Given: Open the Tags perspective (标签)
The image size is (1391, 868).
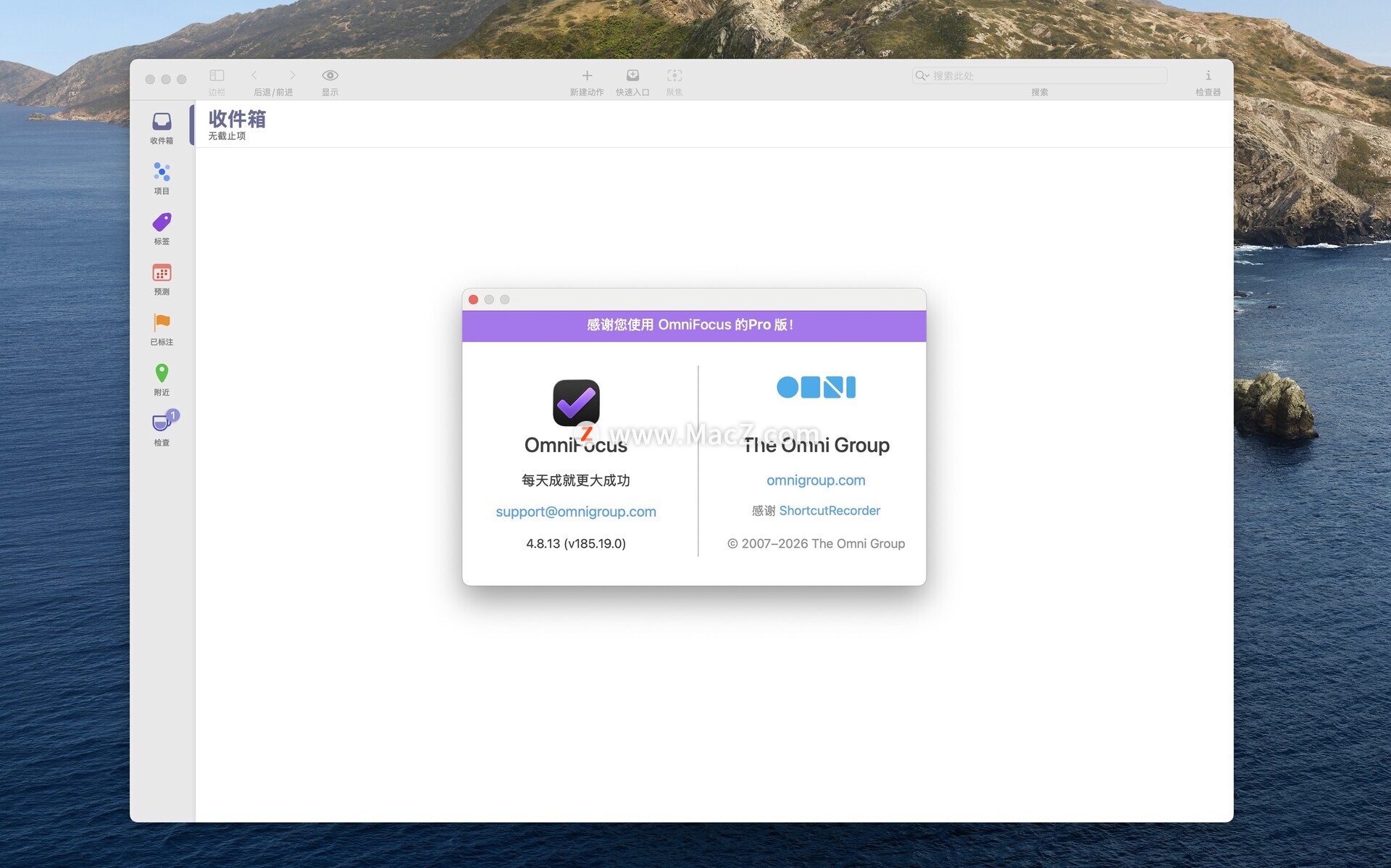Looking at the screenshot, I should (162, 228).
